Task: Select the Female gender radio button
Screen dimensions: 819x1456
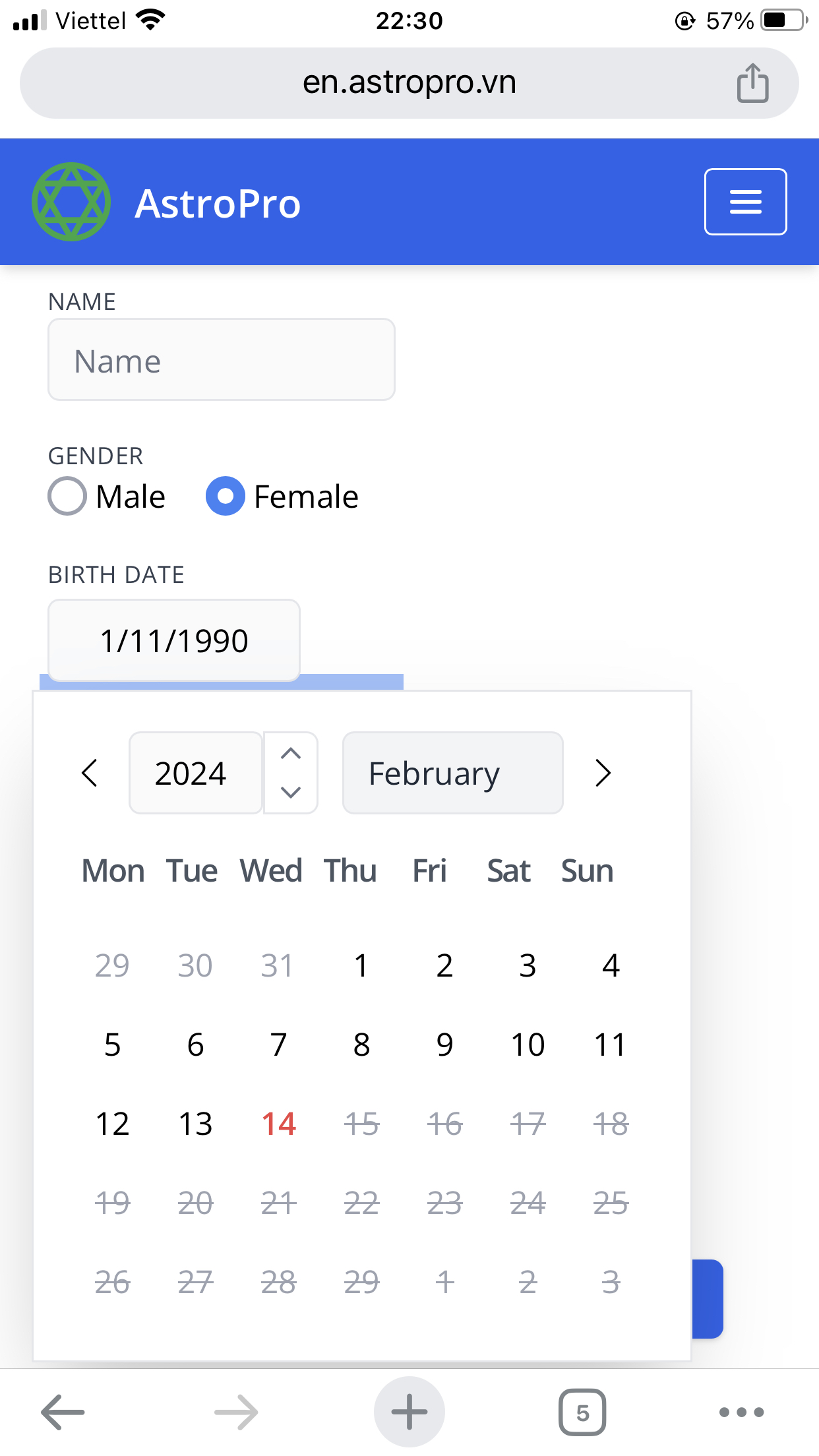Action: pyautogui.click(x=225, y=497)
